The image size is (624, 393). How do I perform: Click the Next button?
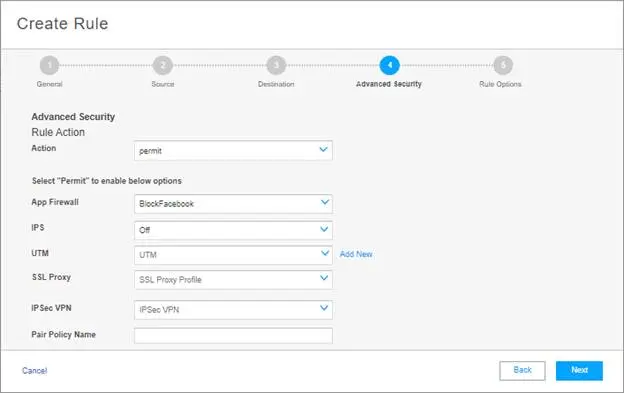coord(579,370)
